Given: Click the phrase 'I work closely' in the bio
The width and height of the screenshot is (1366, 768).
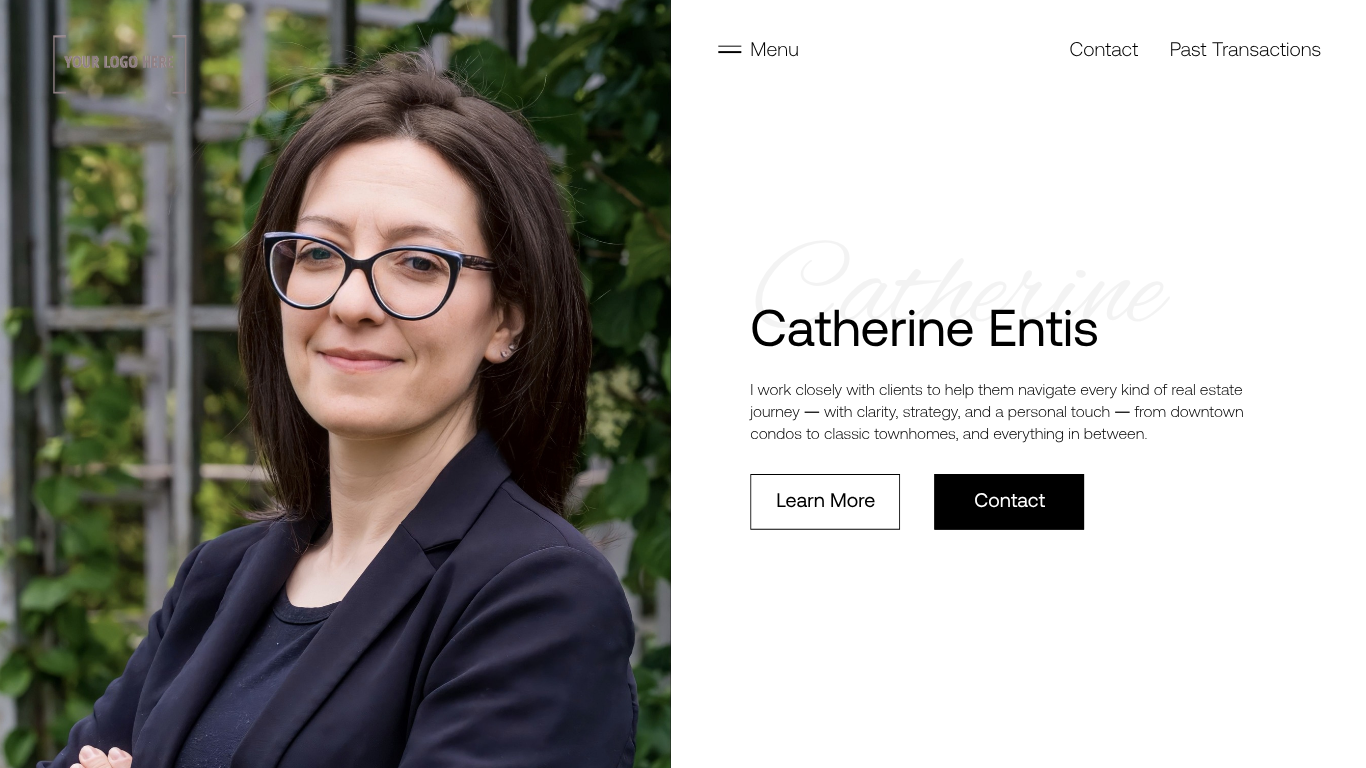Looking at the screenshot, I should point(796,390).
